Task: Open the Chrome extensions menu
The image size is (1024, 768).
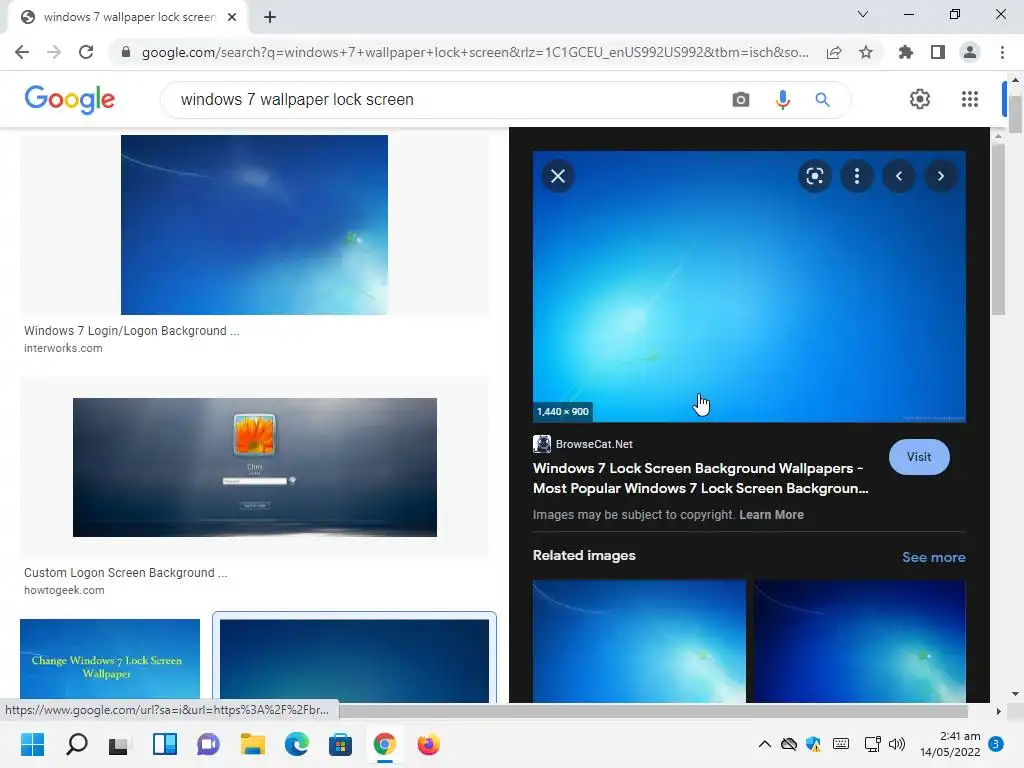Action: [x=906, y=52]
